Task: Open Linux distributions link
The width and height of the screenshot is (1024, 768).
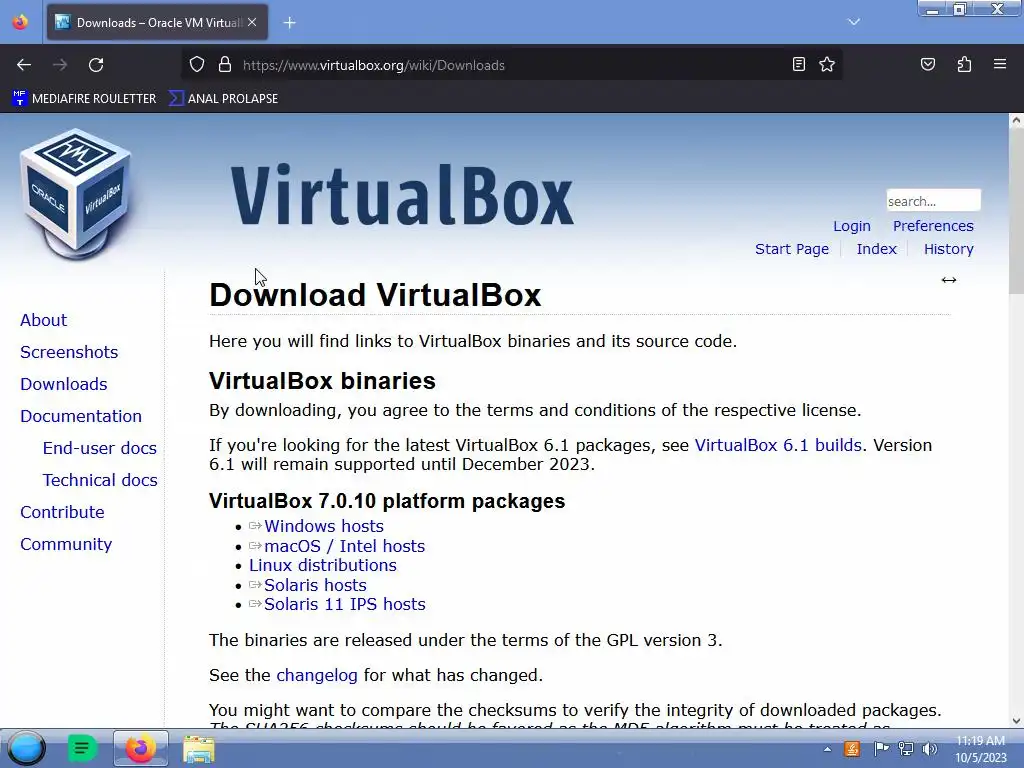Action: coord(323,566)
